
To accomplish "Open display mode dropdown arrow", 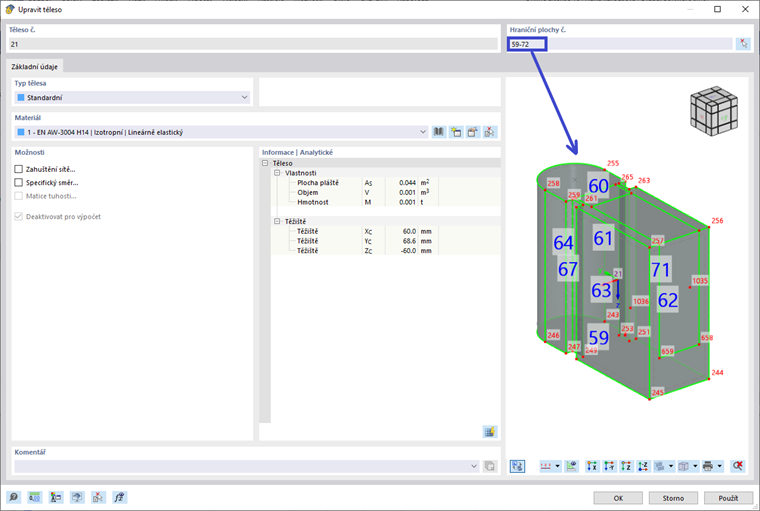I will click(671, 466).
